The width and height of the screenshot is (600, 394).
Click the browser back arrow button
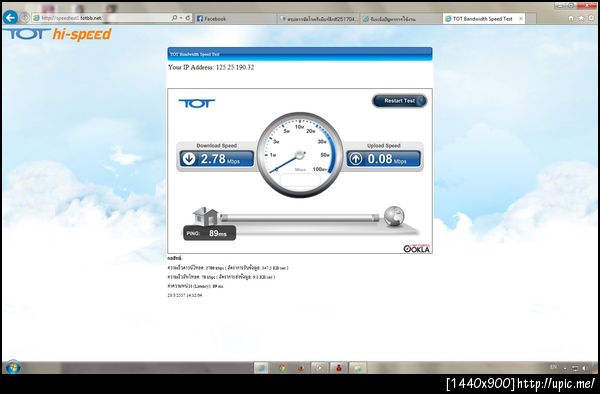point(10,17)
